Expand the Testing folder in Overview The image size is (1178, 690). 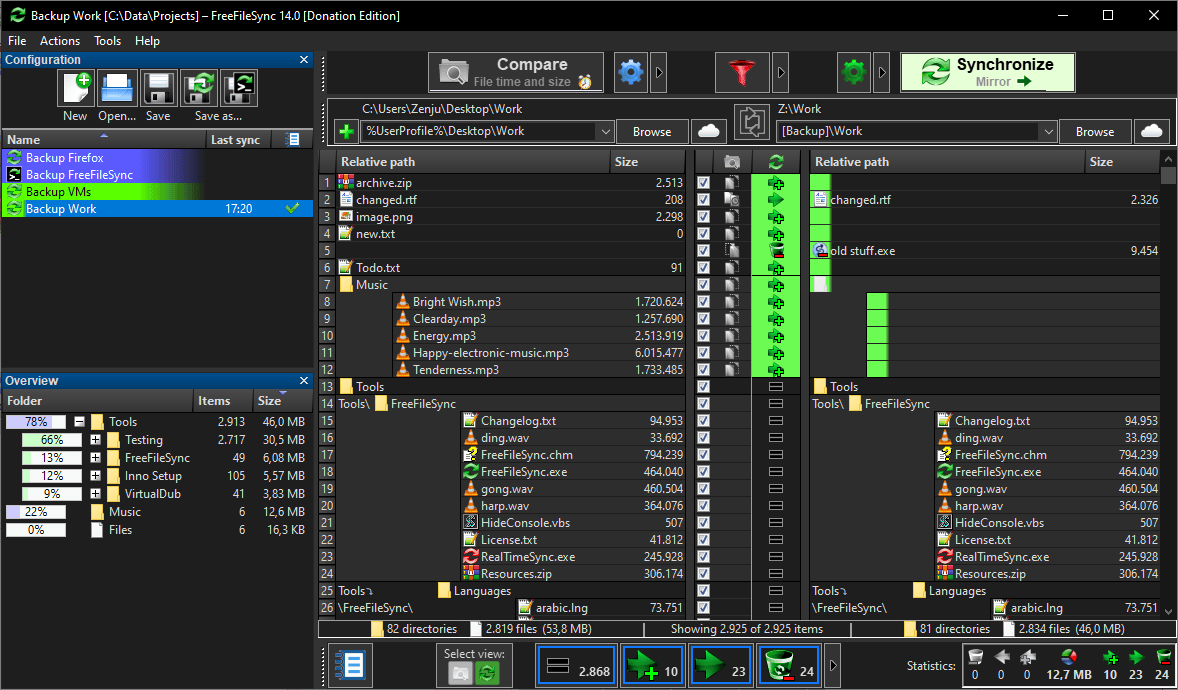95,440
